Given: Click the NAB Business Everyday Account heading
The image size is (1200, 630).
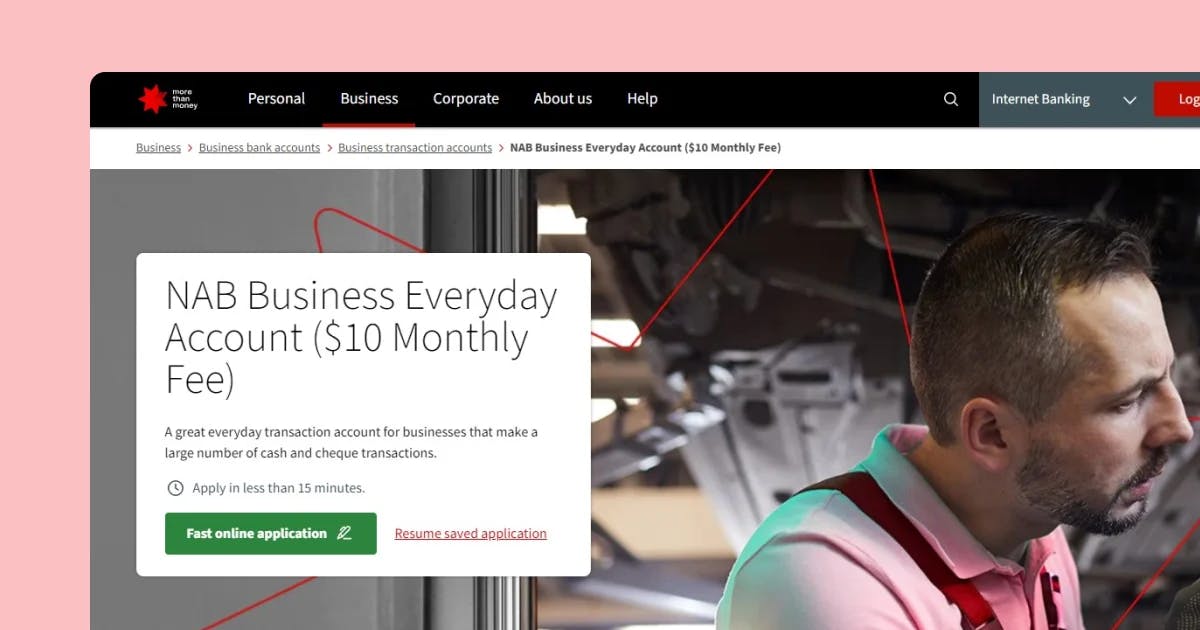Looking at the screenshot, I should click(361, 338).
